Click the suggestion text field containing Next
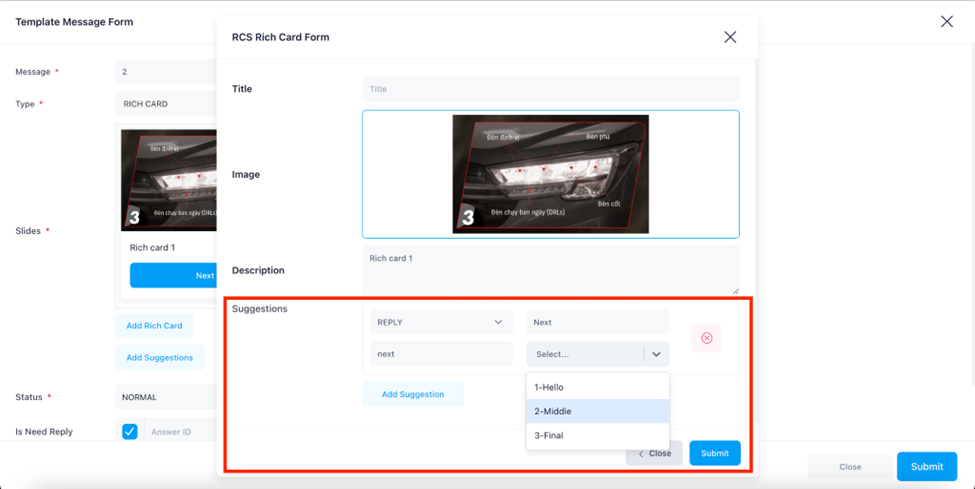The image size is (975, 489). 597,322
